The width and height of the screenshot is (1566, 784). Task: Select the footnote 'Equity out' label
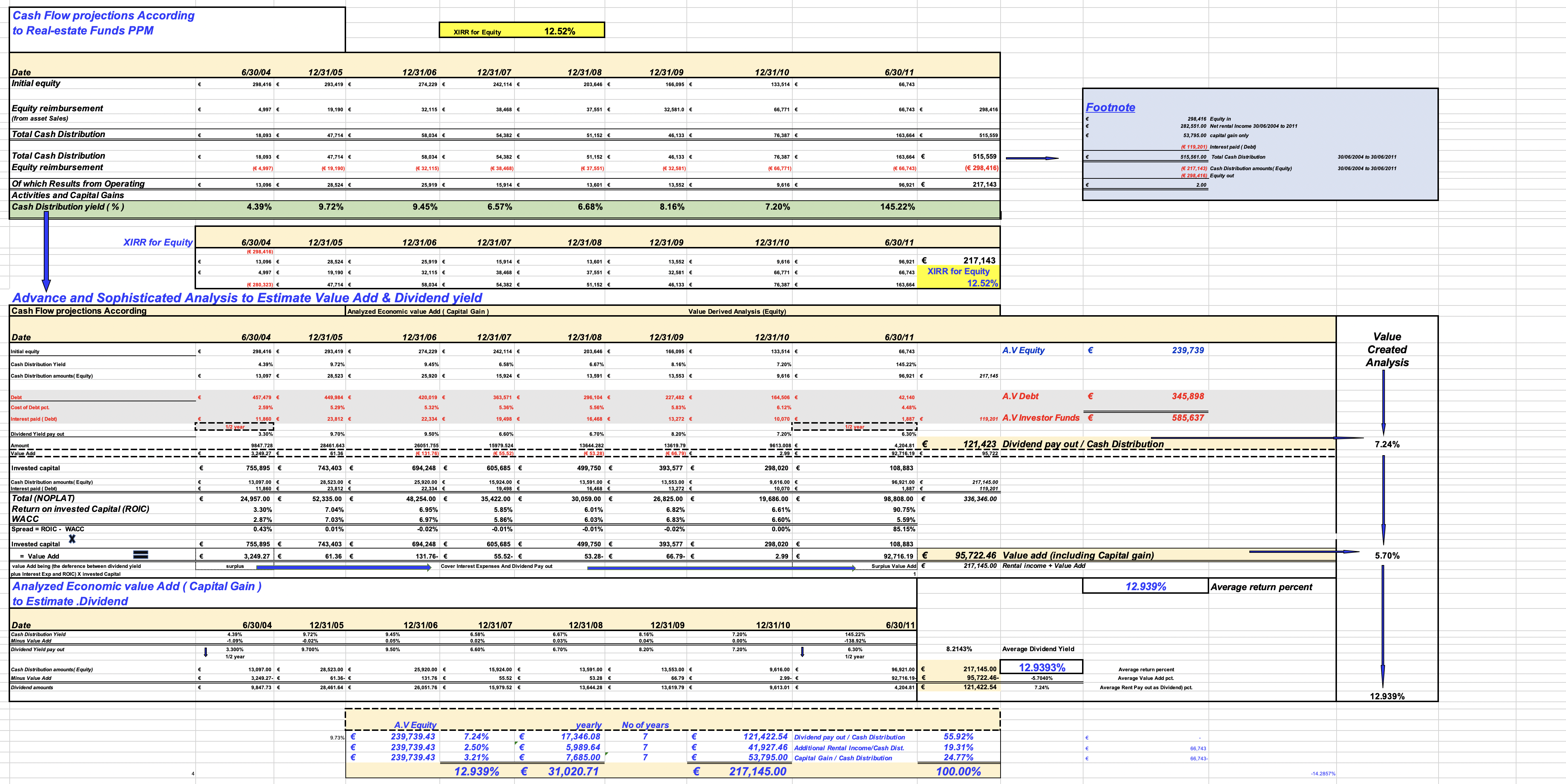tap(1221, 176)
